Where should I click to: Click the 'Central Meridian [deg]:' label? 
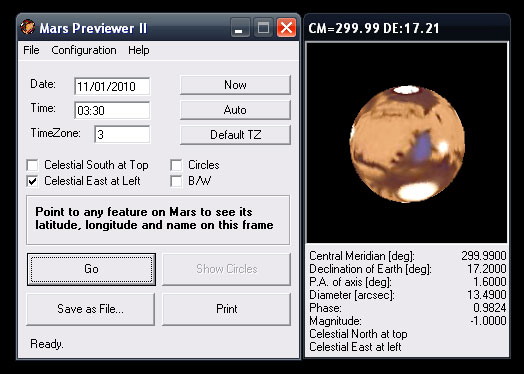[362, 256]
